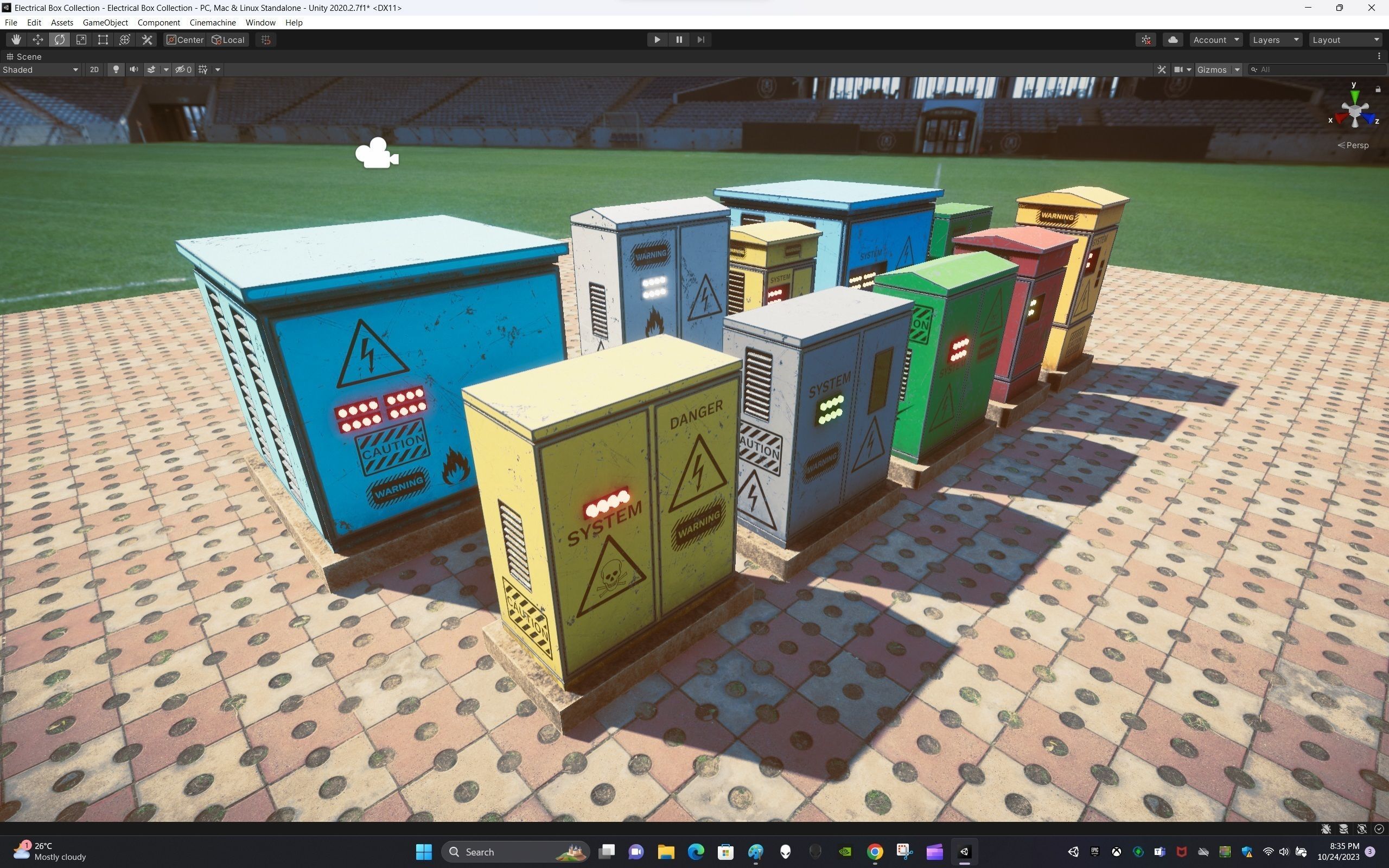
Task: Switch pivot mode by clicking Local
Action: (x=227, y=40)
